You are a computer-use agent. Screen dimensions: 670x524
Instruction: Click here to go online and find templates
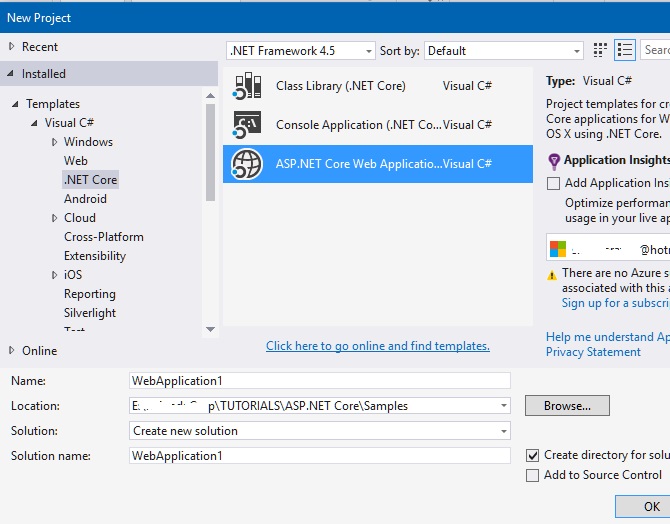click(378, 345)
